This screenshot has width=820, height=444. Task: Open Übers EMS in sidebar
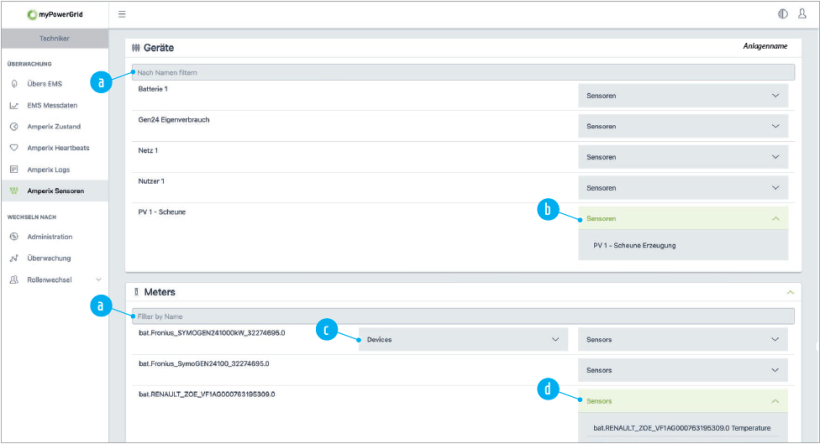coord(44,83)
